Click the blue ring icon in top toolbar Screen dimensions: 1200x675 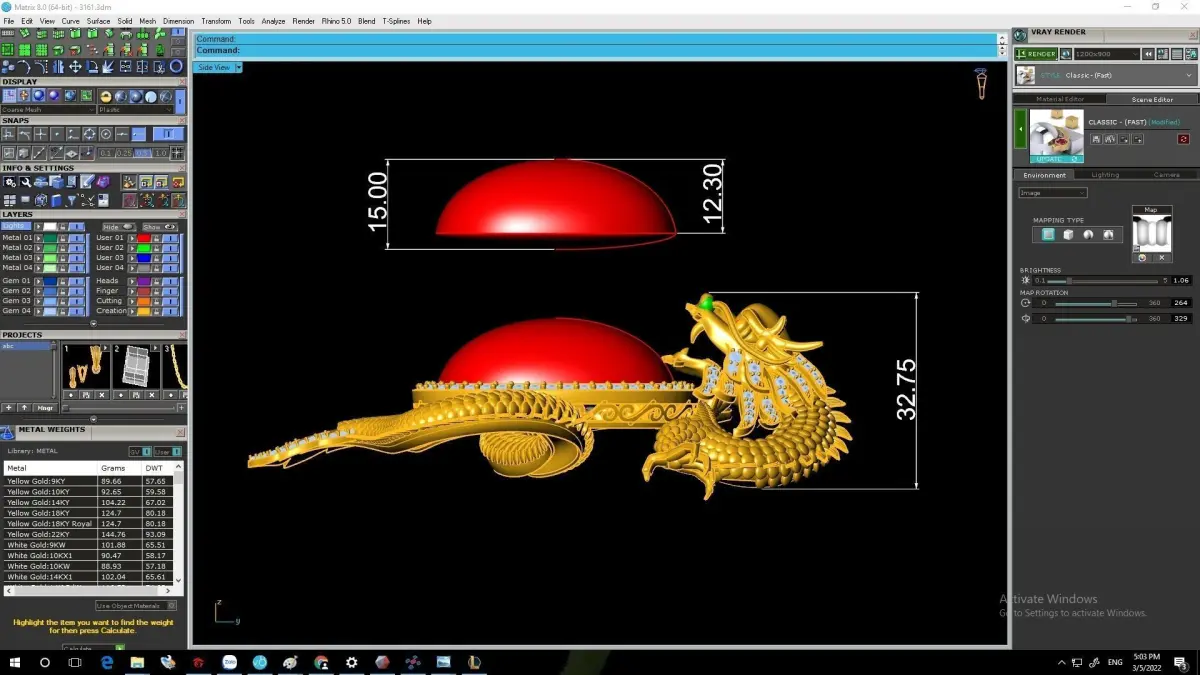click(x=176, y=67)
